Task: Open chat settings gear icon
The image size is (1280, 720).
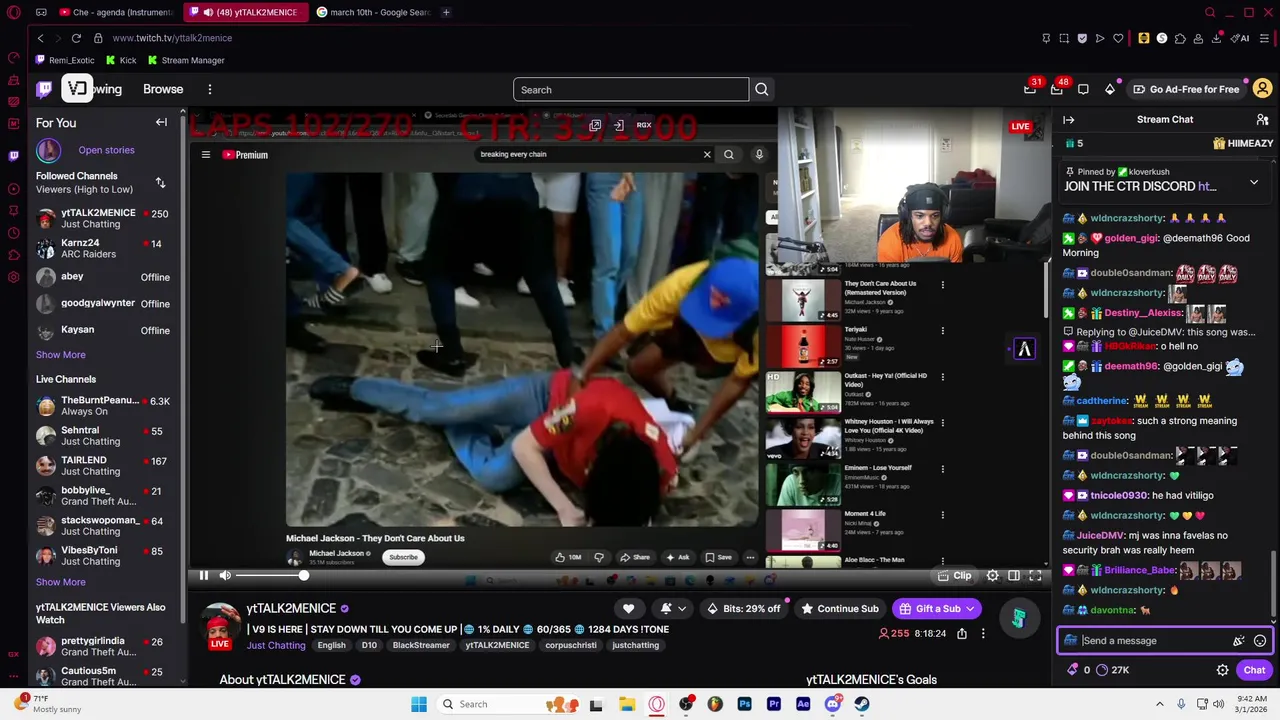Action: pyautogui.click(x=1222, y=670)
